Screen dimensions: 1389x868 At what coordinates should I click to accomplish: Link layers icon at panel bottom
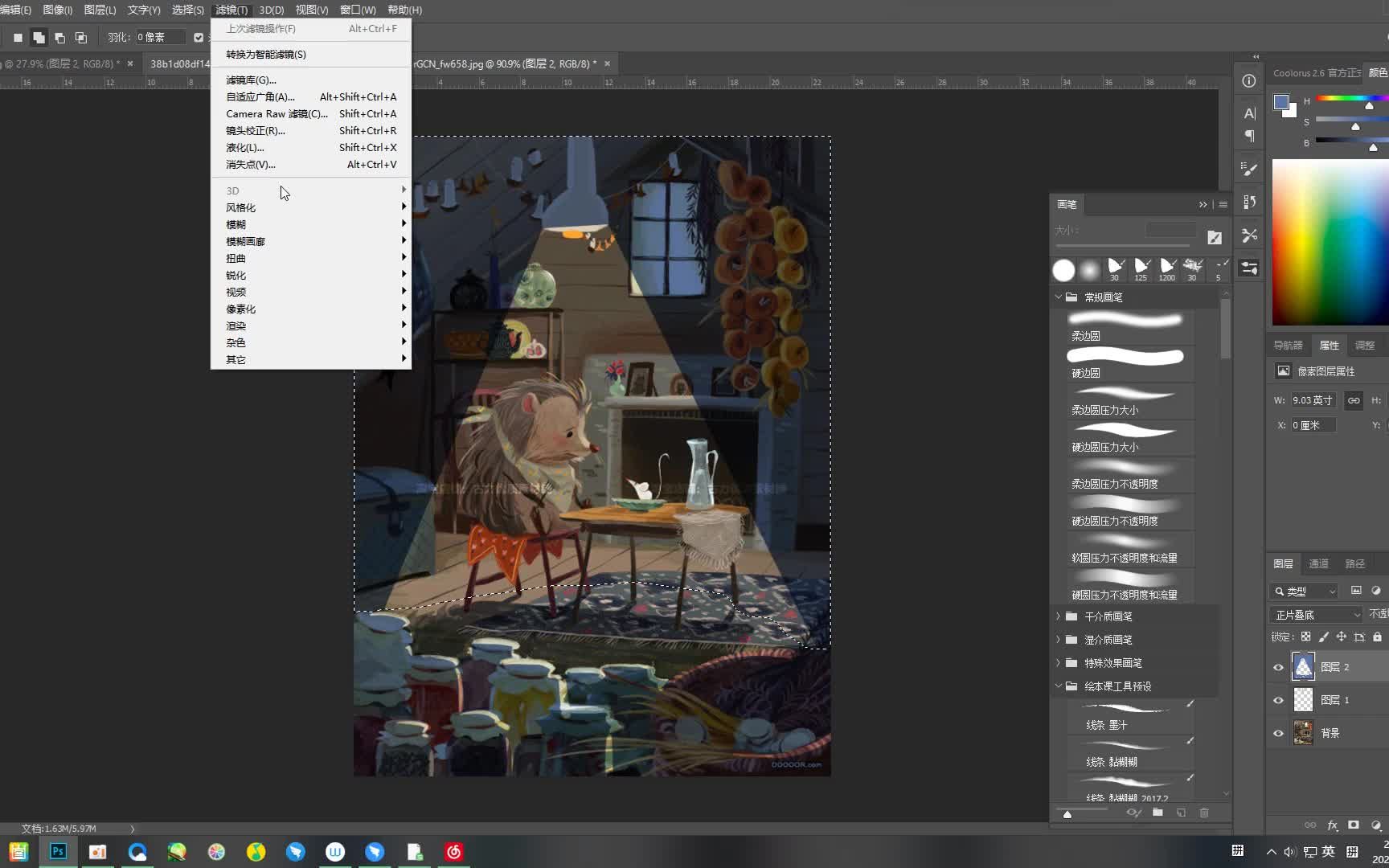(x=1310, y=825)
